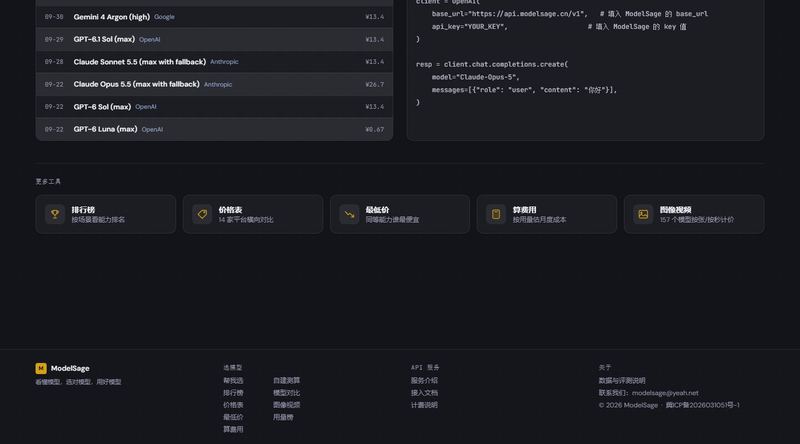Click the calculator icon on 算费用 card
This screenshot has height=444, width=800.
(x=496, y=214)
